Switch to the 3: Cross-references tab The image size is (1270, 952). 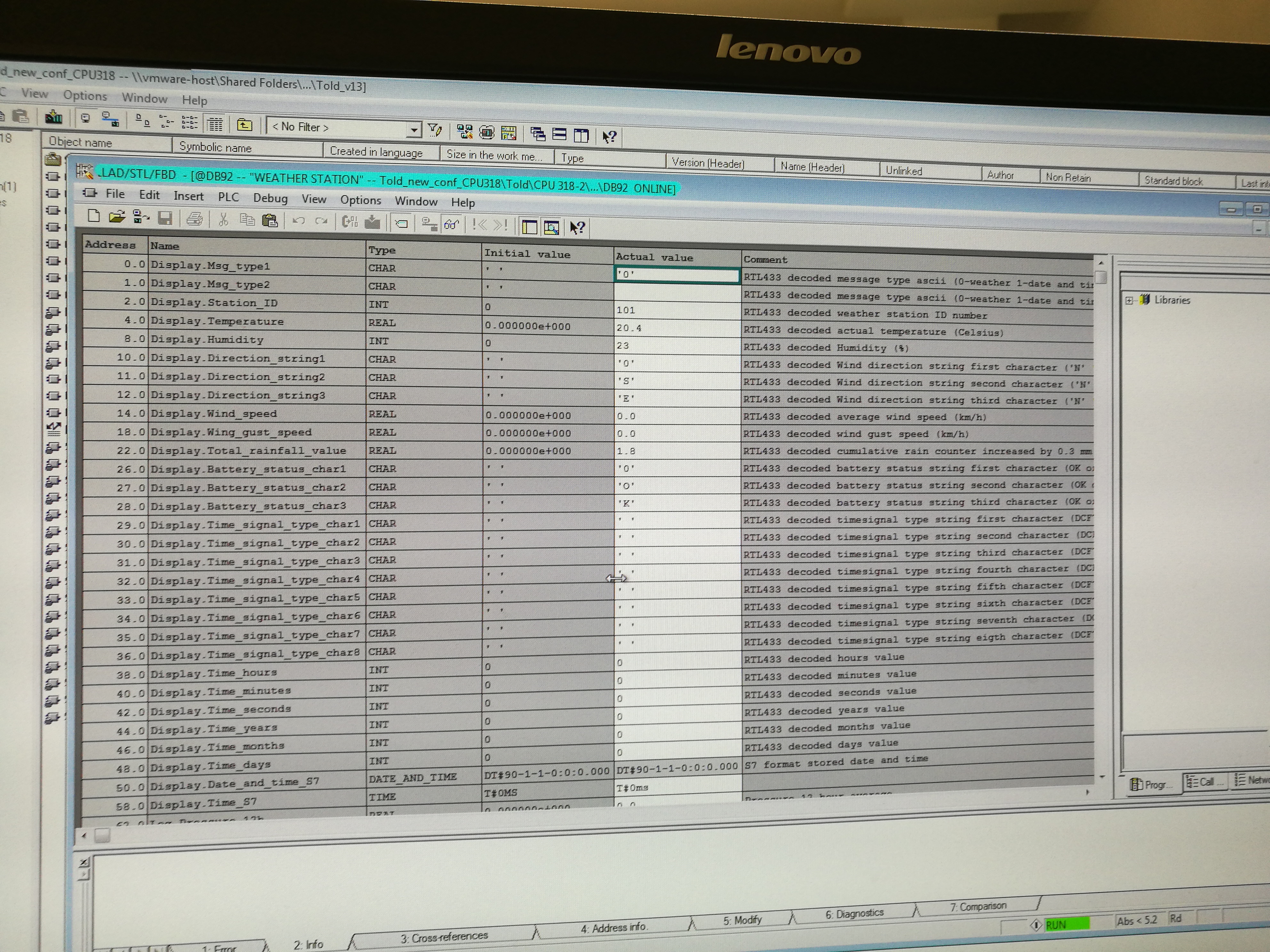444,937
